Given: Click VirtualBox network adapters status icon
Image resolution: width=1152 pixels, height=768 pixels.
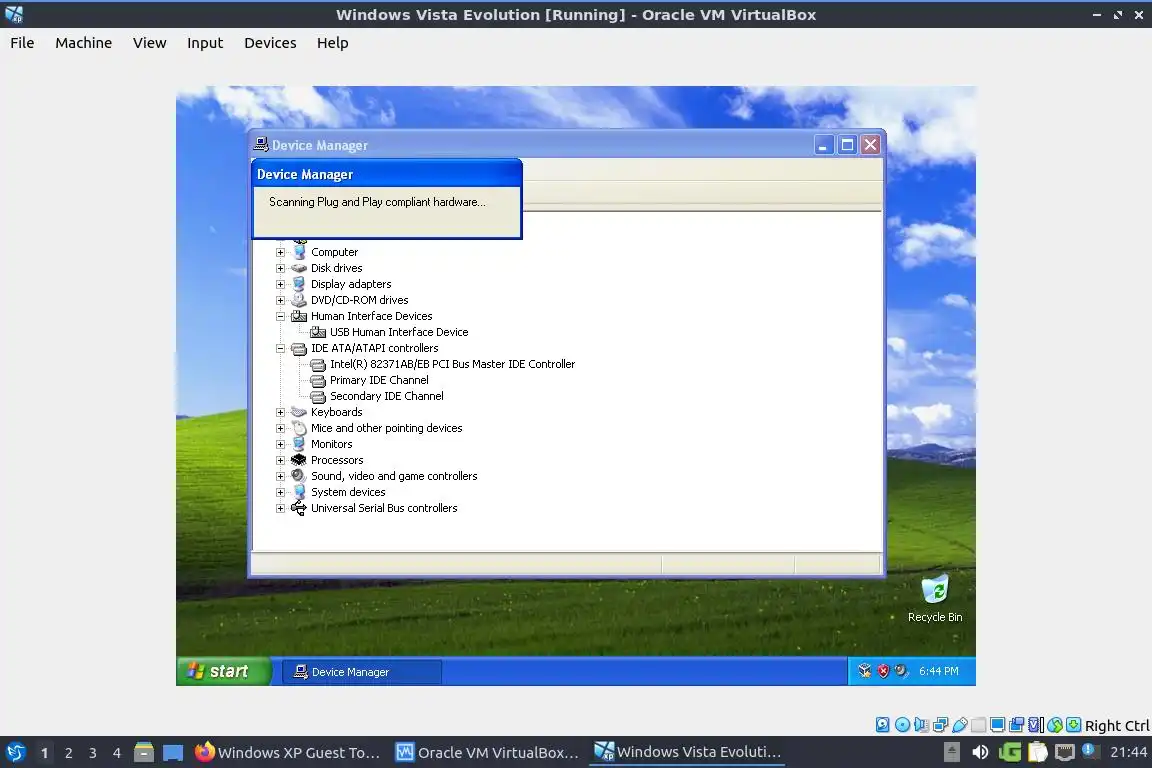Looking at the screenshot, I should pyautogui.click(x=940, y=725).
